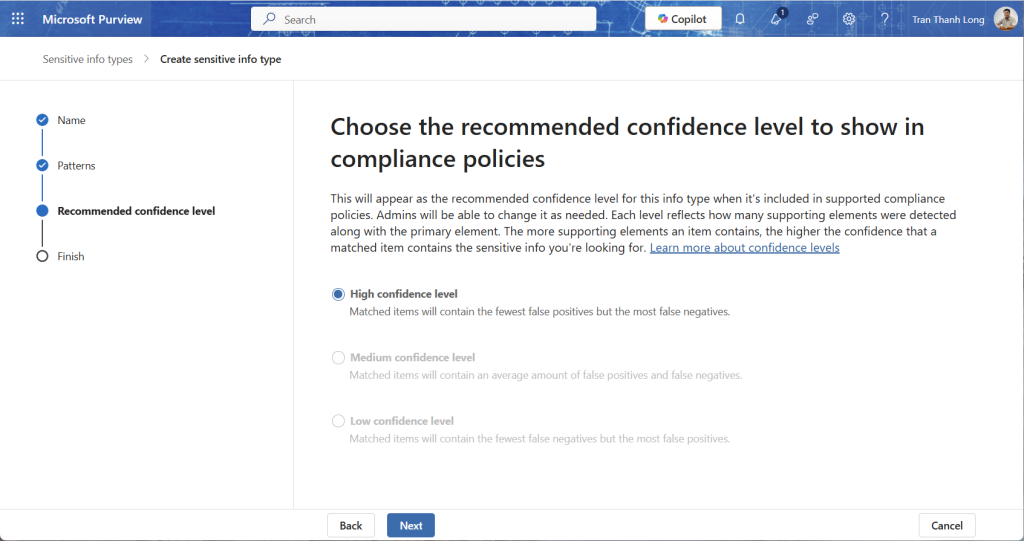Open the settings gear icon

click(x=848, y=19)
